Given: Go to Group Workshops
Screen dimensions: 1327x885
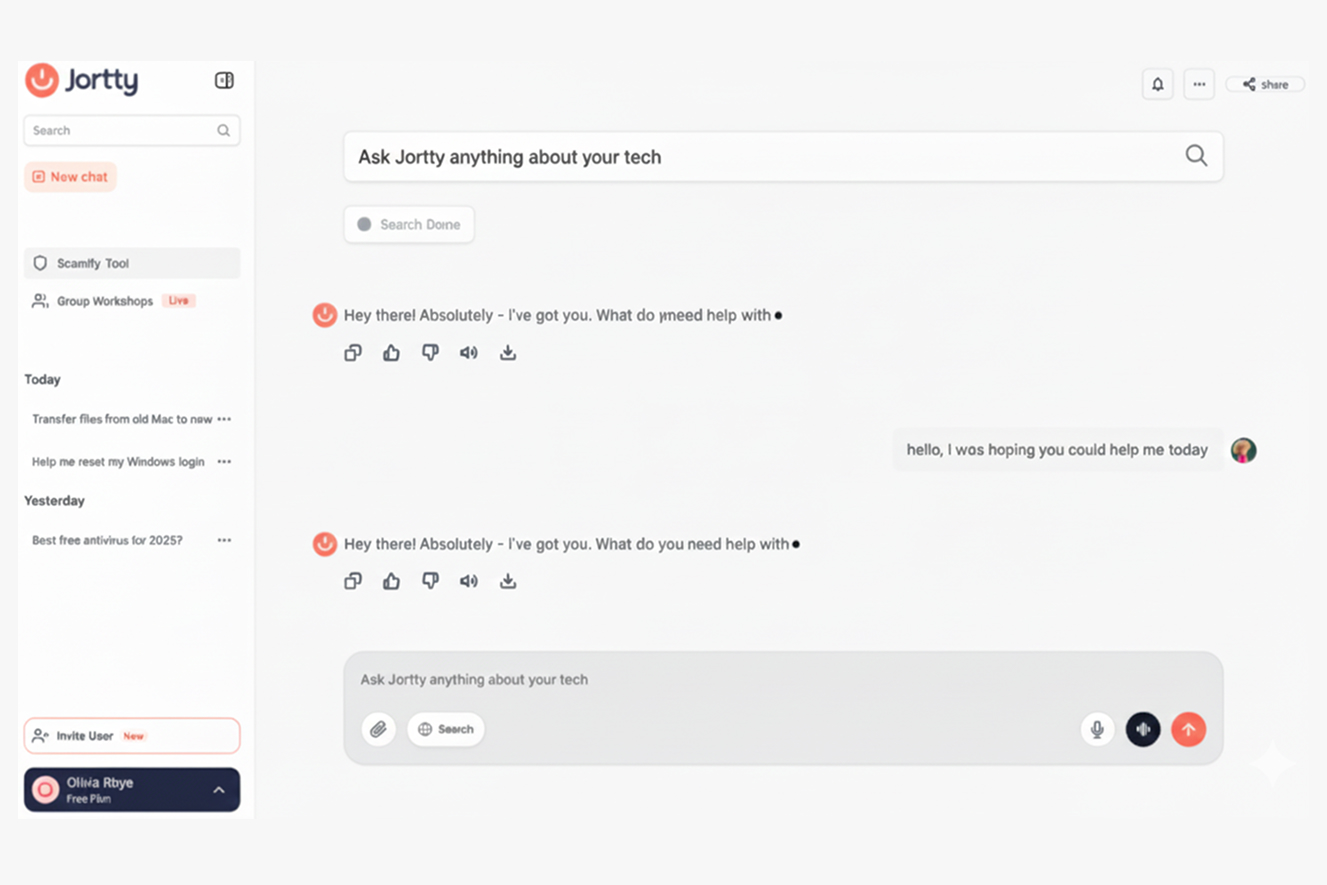Looking at the screenshot, I should 105,301.
